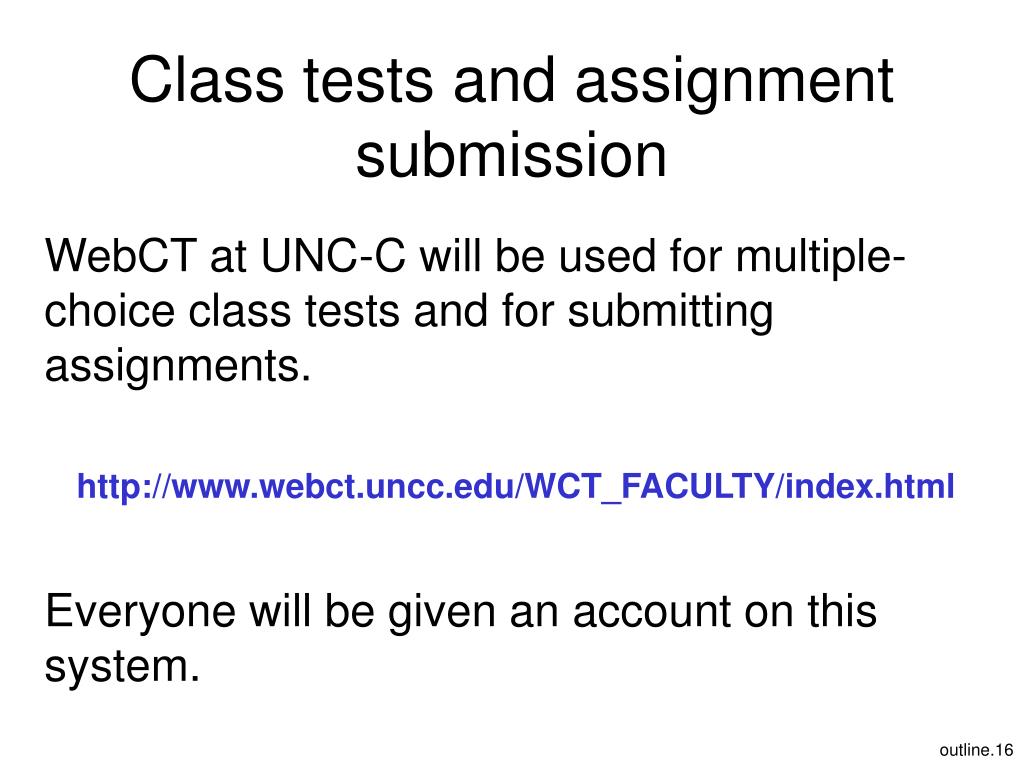Click the 'Everyone will be given' sentence
1024x768 pixels.
point(460,611)
